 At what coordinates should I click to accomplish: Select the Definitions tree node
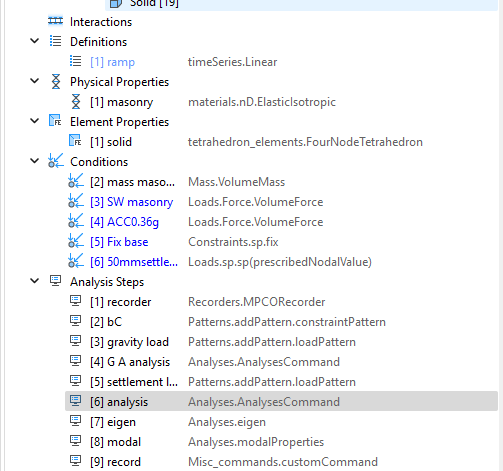point(98,42)
